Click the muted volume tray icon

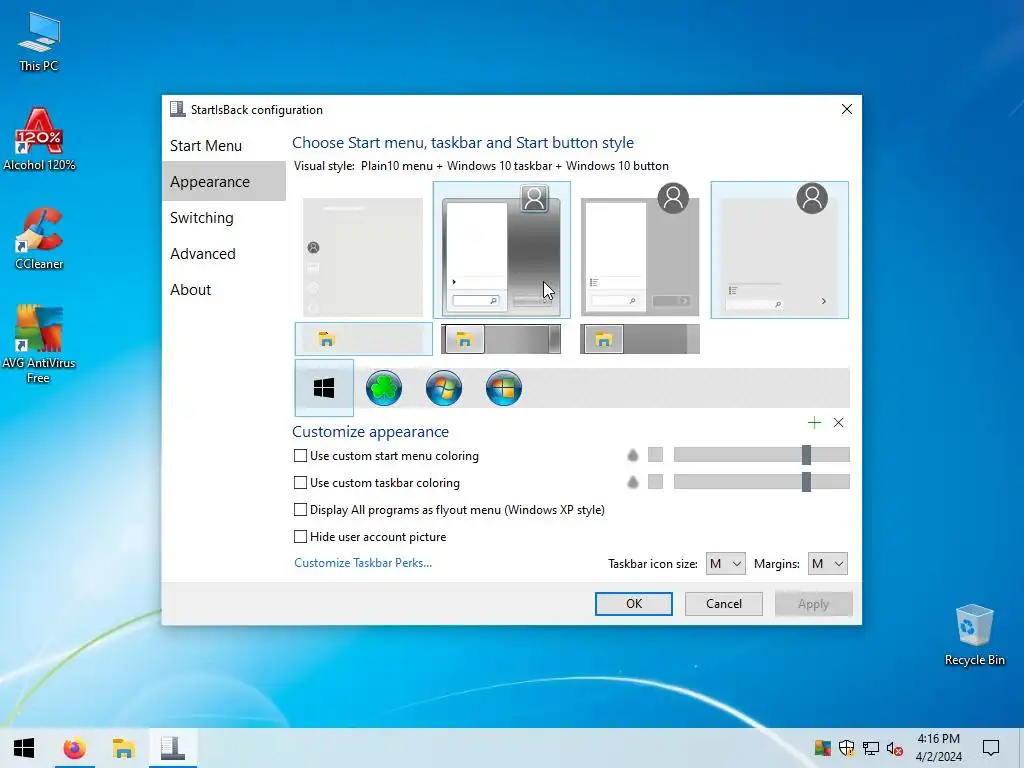(x=895, y=748)
